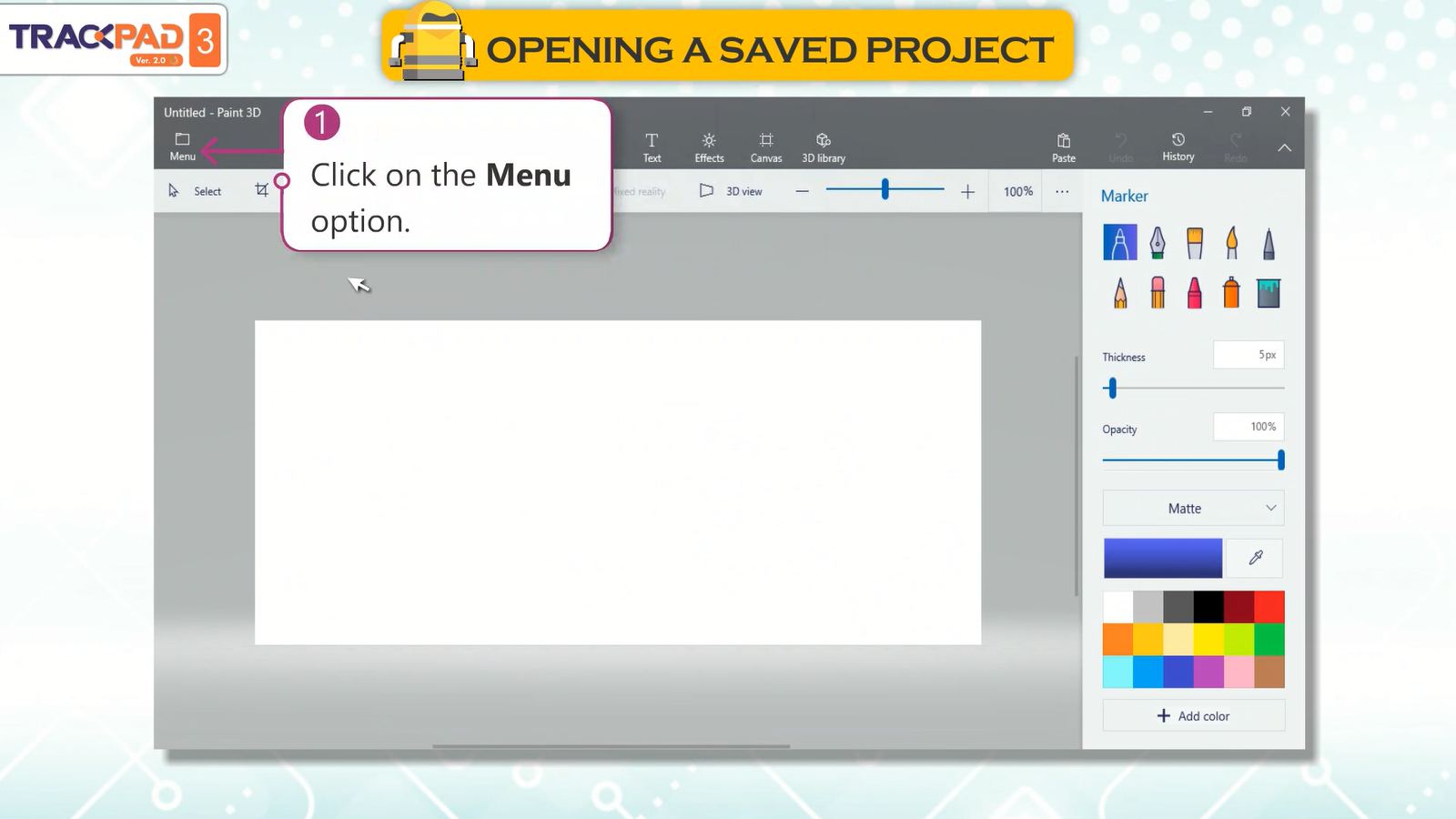
Task: Open the more options ellipsis
Action: pos(1062,191)
